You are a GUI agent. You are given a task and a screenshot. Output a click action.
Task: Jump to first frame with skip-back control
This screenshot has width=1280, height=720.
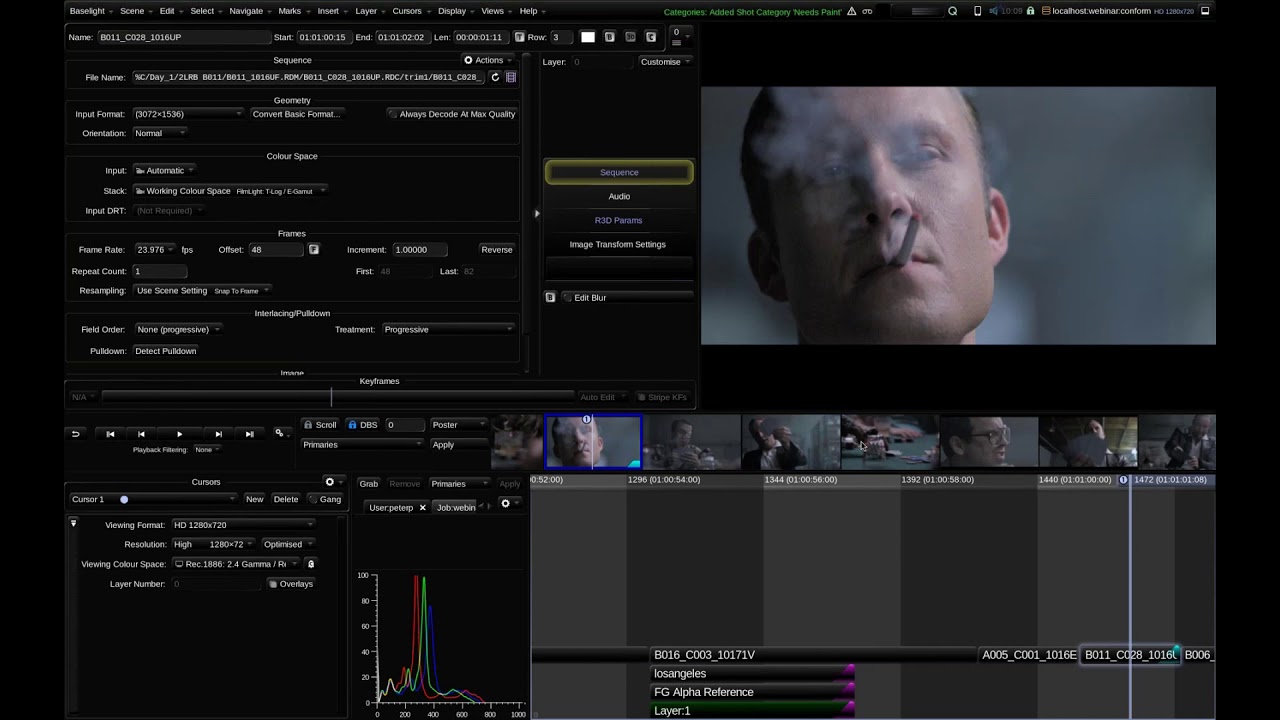(110, 434)
